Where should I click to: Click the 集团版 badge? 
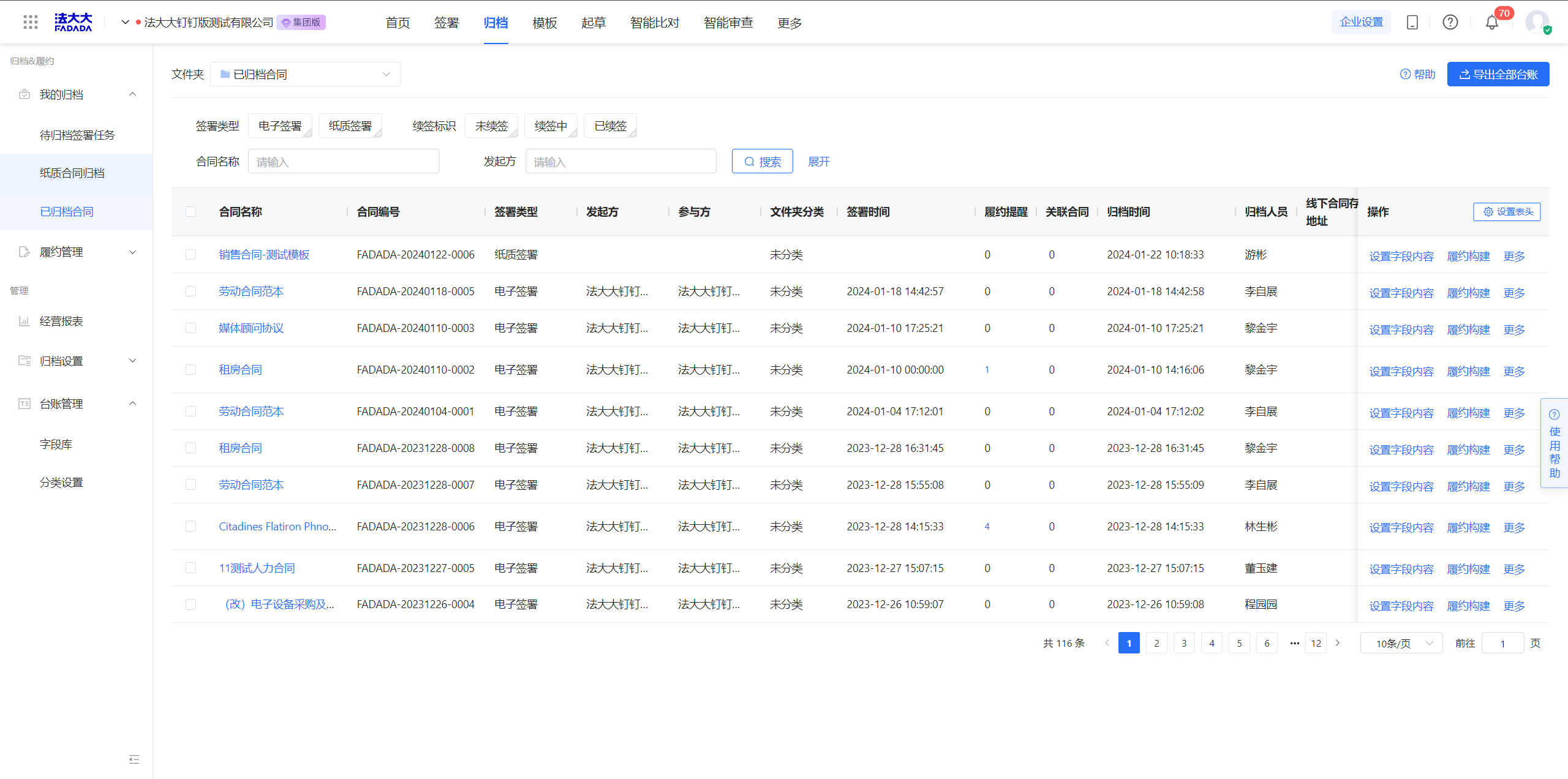point(301,23)
